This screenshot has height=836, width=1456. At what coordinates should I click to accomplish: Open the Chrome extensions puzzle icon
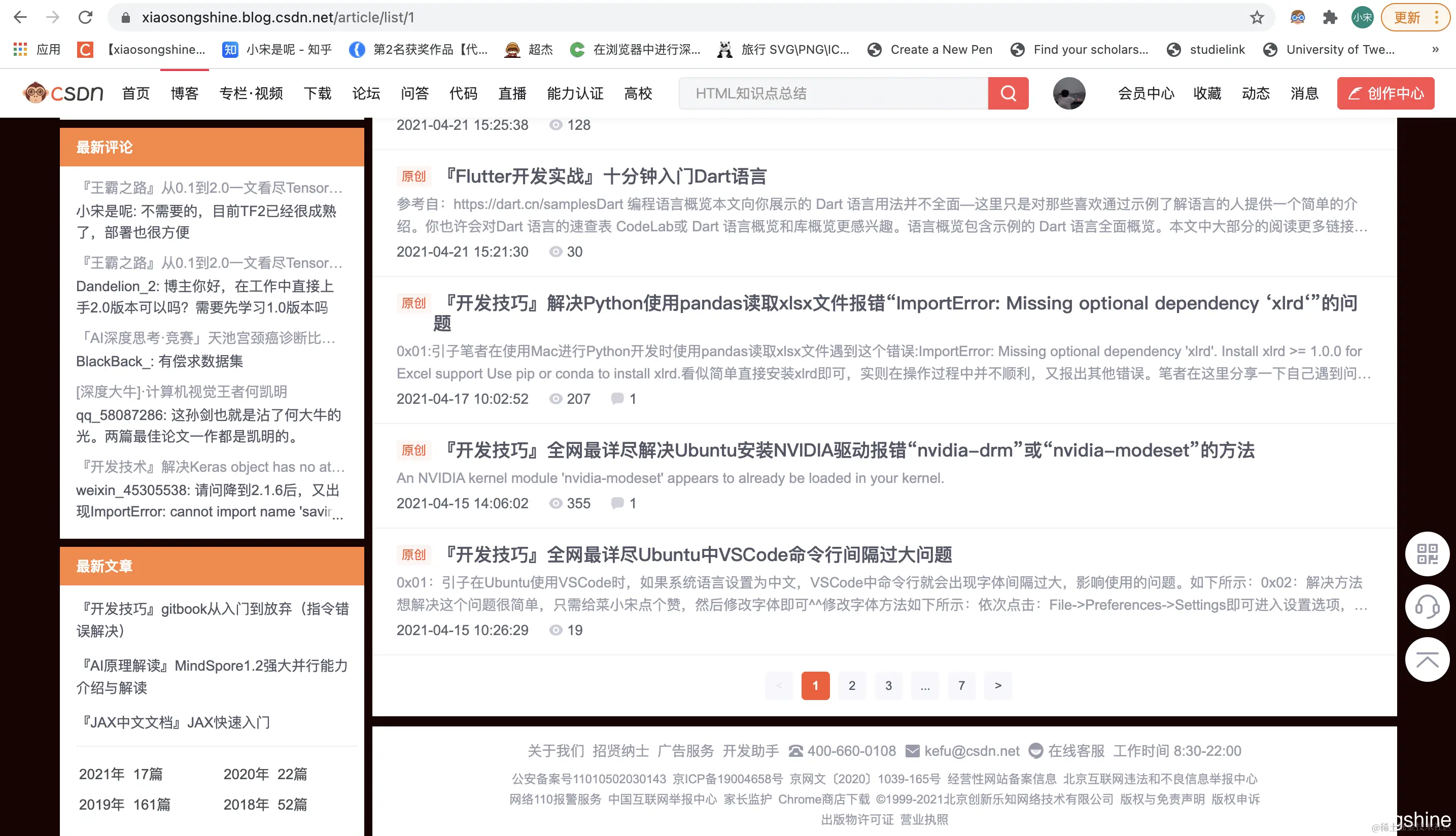click(x=1330, y=17)
